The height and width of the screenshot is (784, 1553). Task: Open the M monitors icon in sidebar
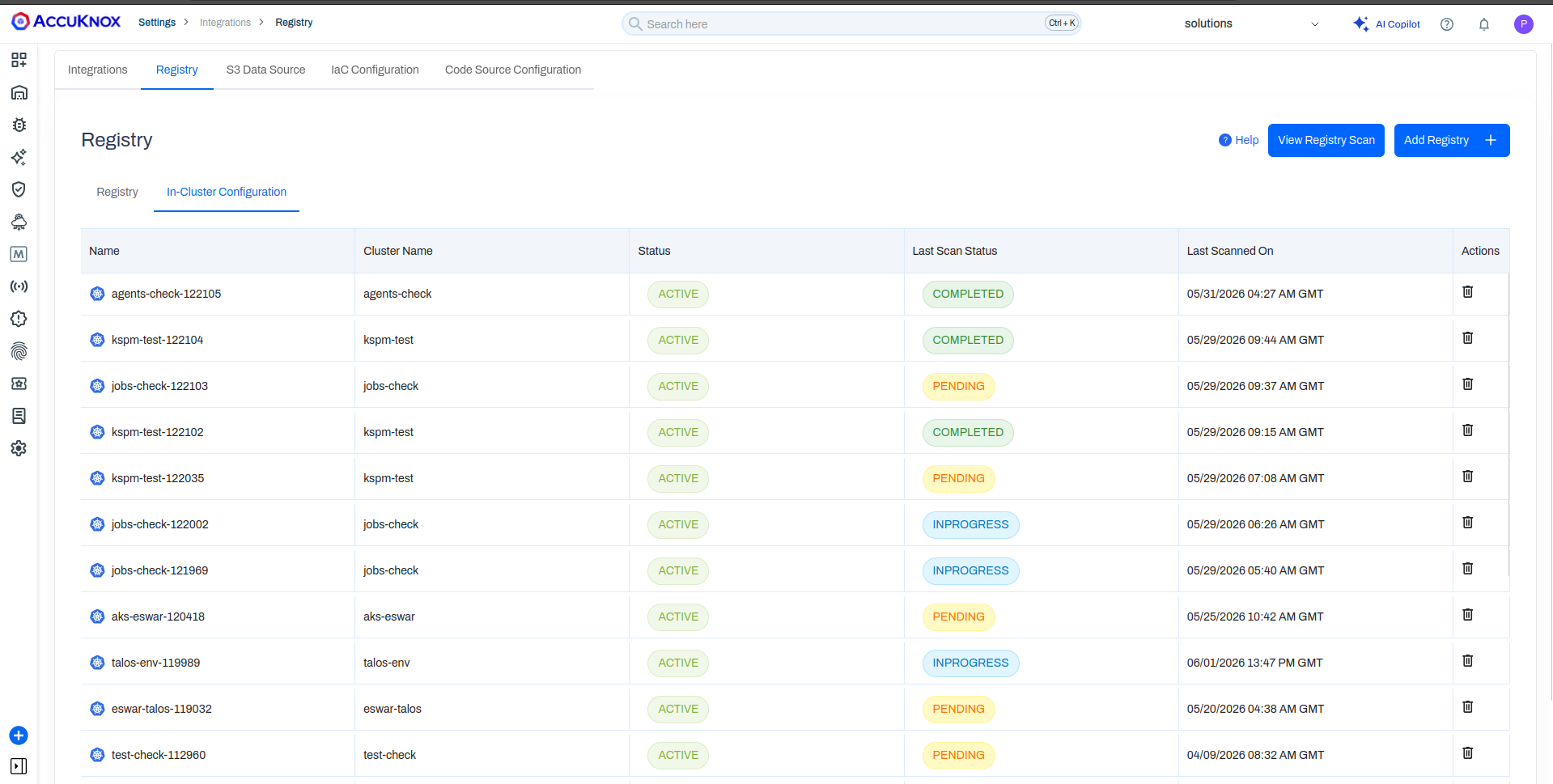19,254
